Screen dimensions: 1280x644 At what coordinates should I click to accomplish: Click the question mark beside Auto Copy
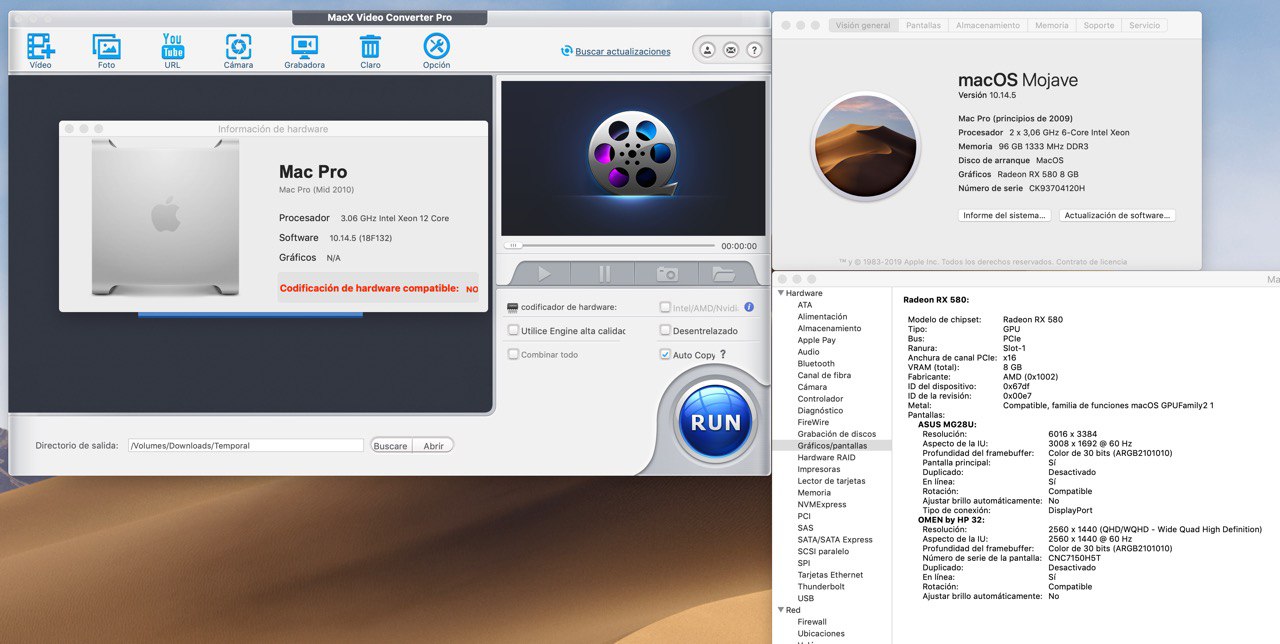723,354
